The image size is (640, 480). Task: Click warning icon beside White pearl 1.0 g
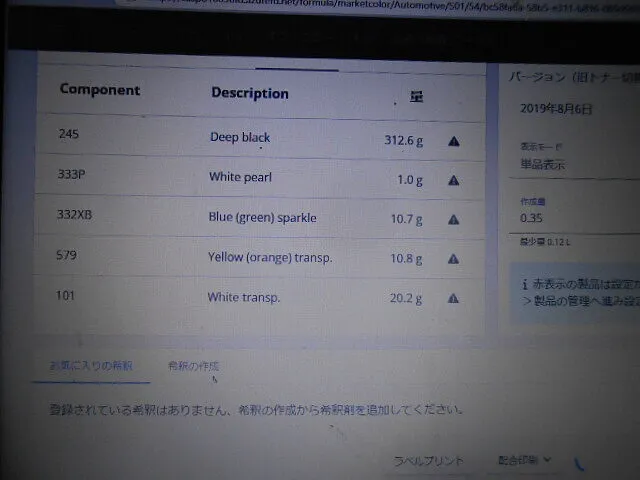pos(453,180)
